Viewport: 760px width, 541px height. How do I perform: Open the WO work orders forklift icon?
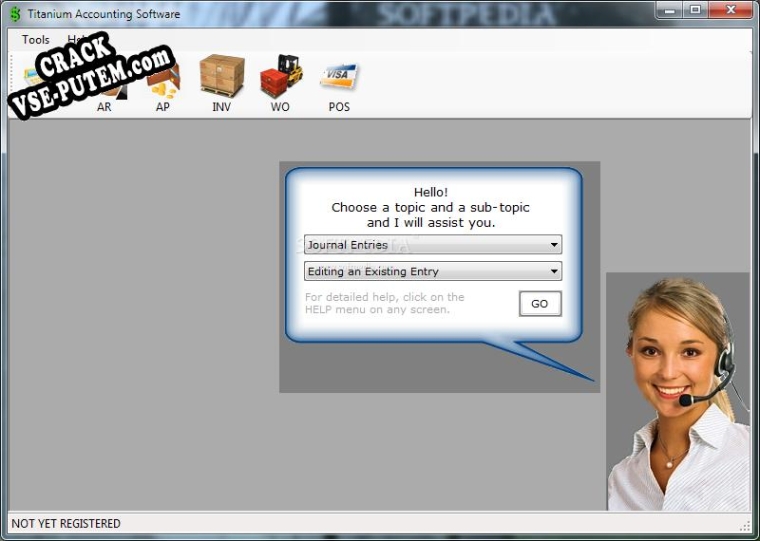(281, 83)
